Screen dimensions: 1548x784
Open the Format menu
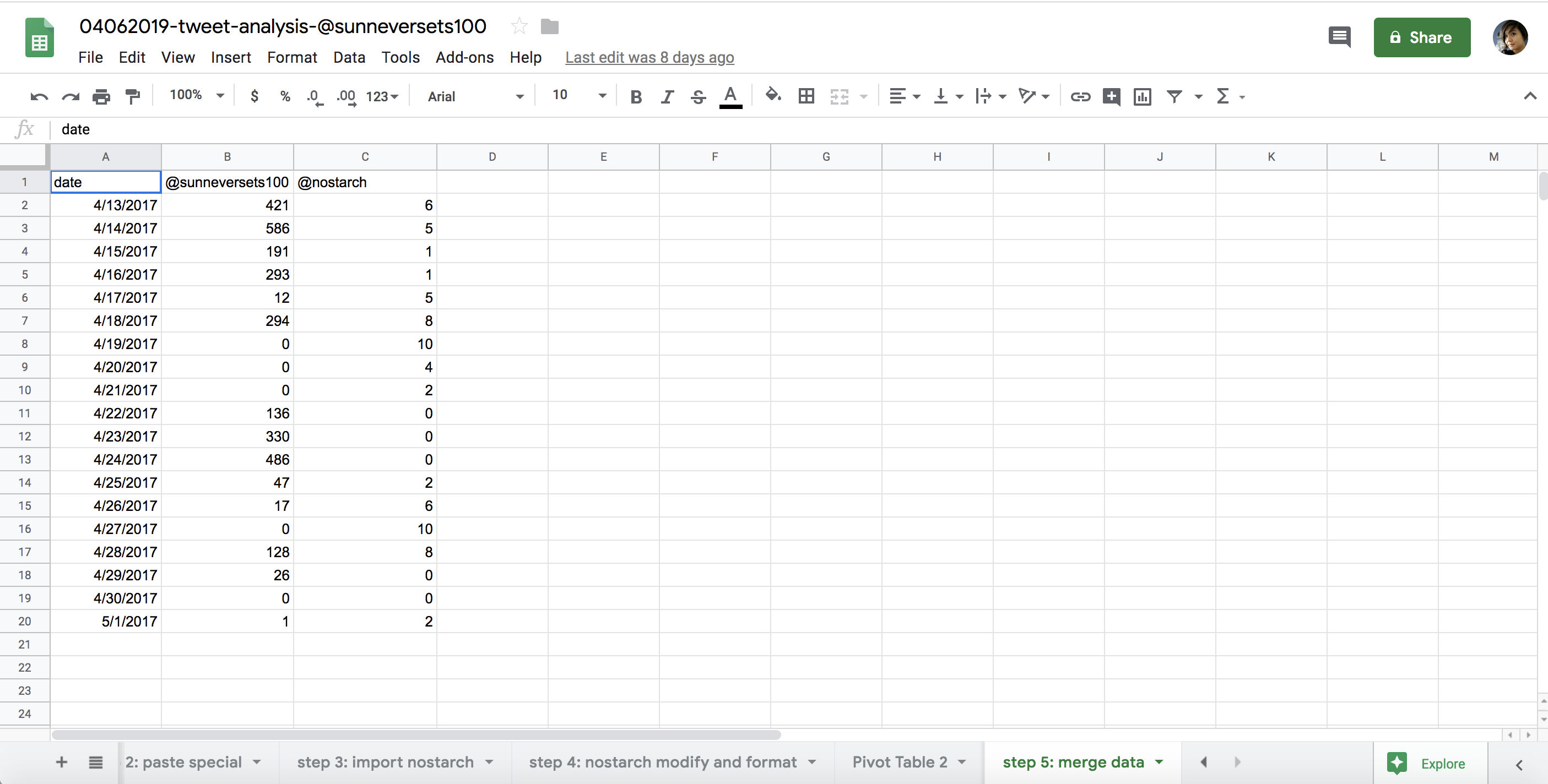coord(290,57)
